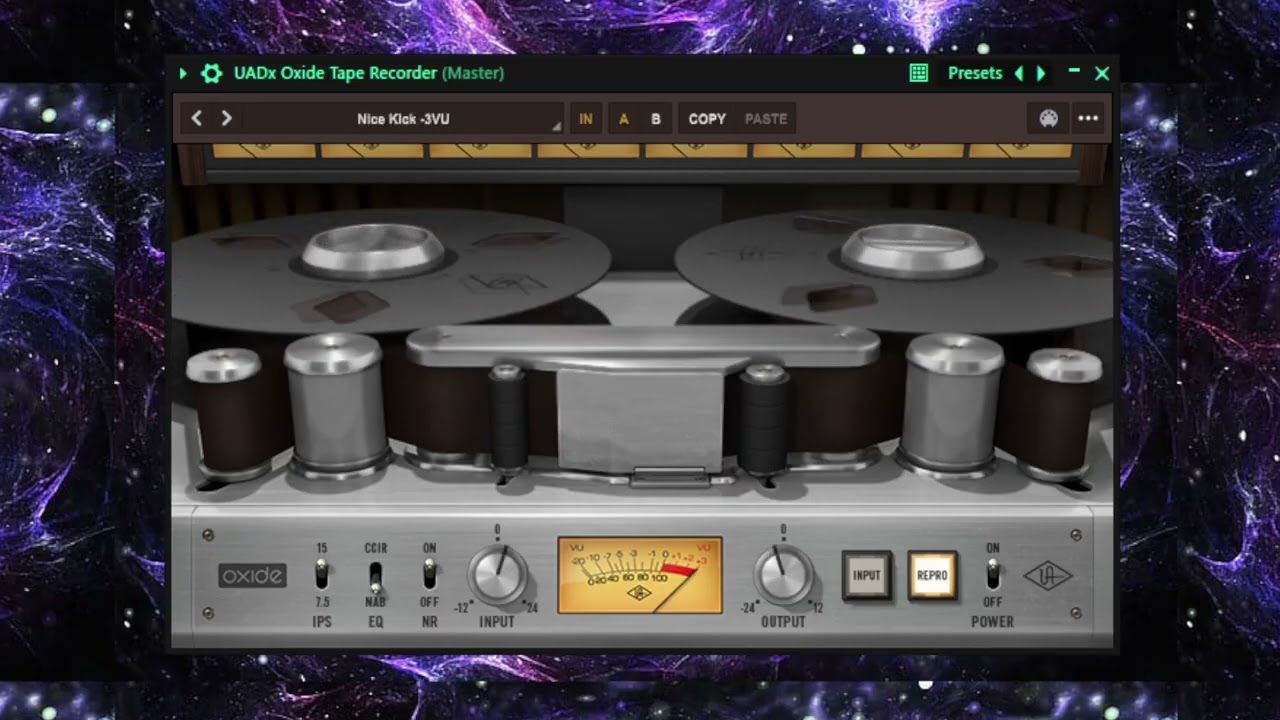This screenshot has height=720, width=1280.
Task: Open the three-dot more options menu
Action: point(1088,118)
